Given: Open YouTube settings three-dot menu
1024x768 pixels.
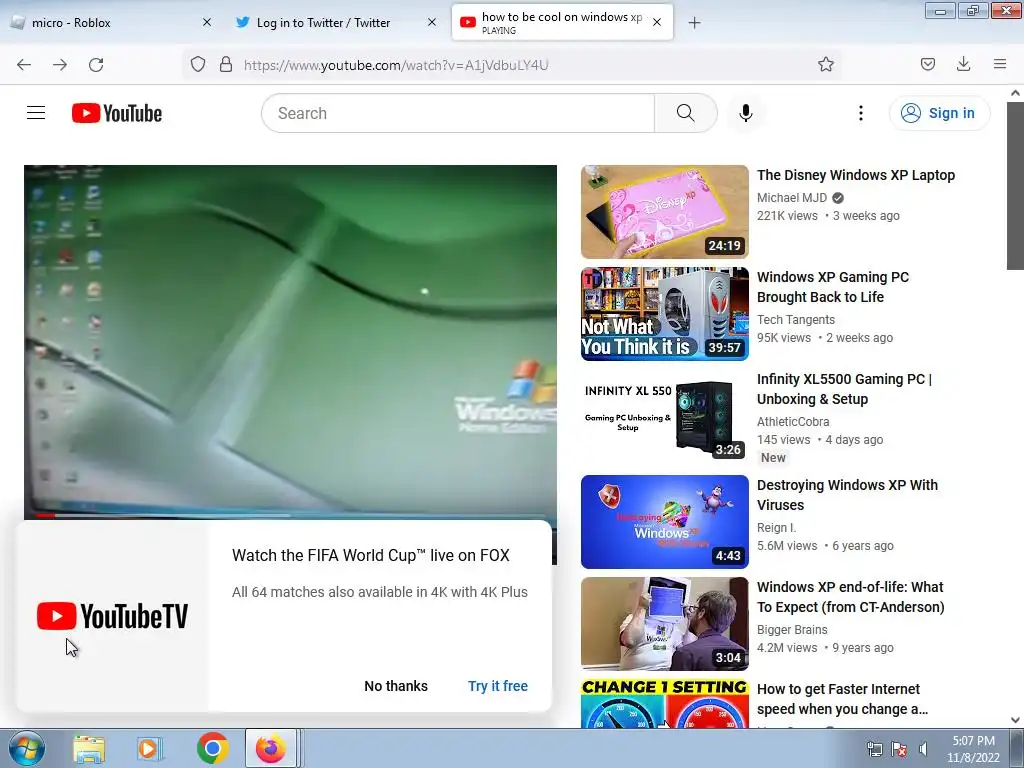Looking at the screenshot, I should 860,113.
